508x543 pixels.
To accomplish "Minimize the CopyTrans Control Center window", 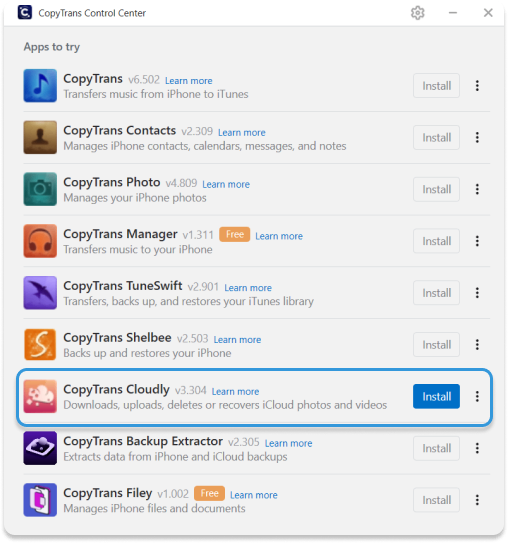I will click(x=453, y=13).
